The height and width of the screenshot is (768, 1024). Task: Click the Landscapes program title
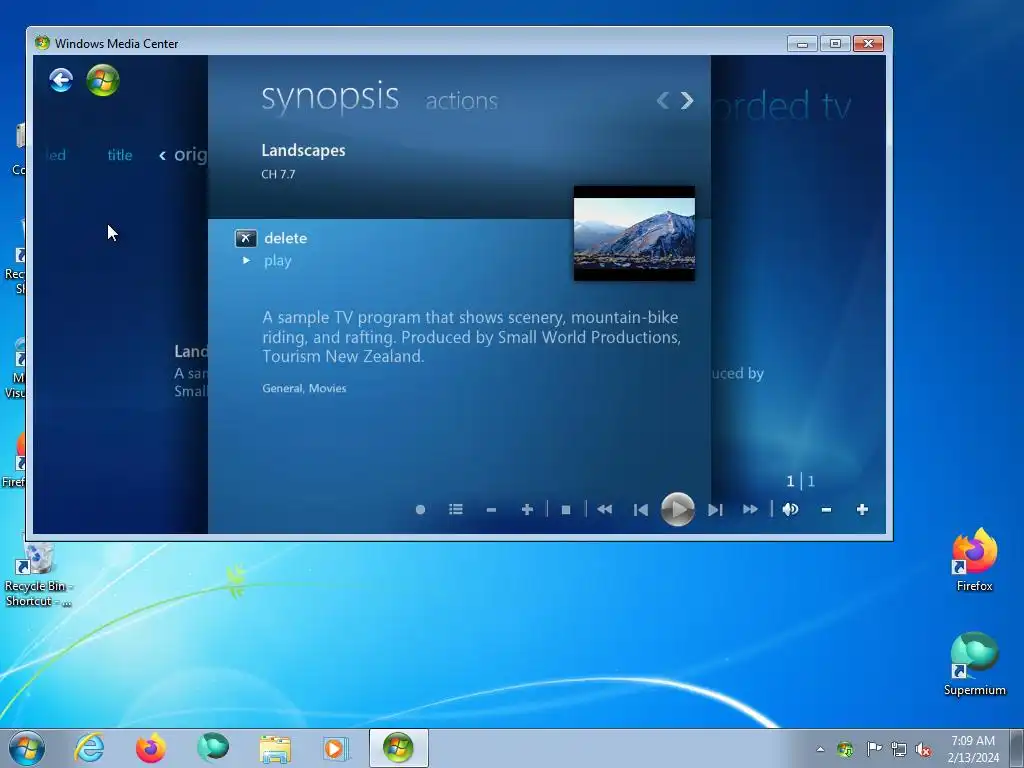coord(303,151)
